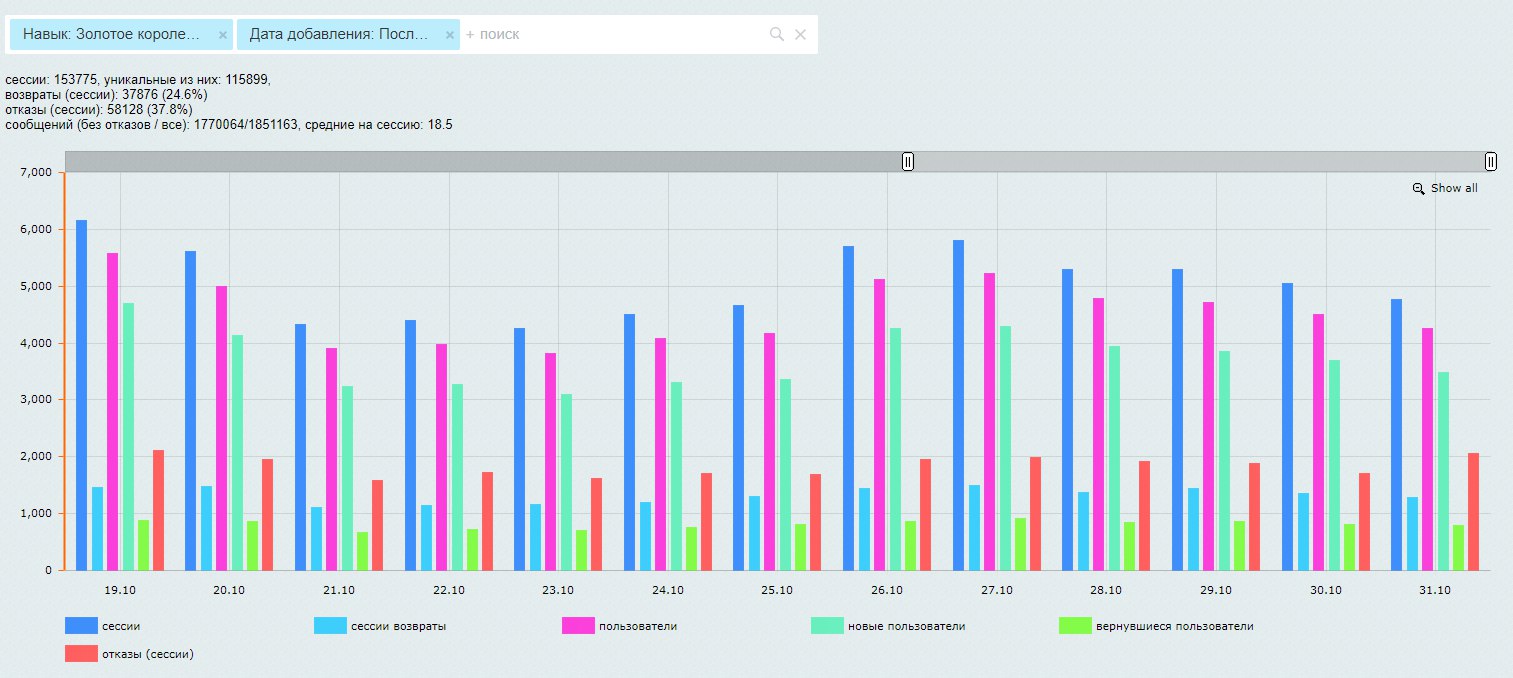
Task: Click the 31.10 axis date label
Action: (x=1435, y=591)
